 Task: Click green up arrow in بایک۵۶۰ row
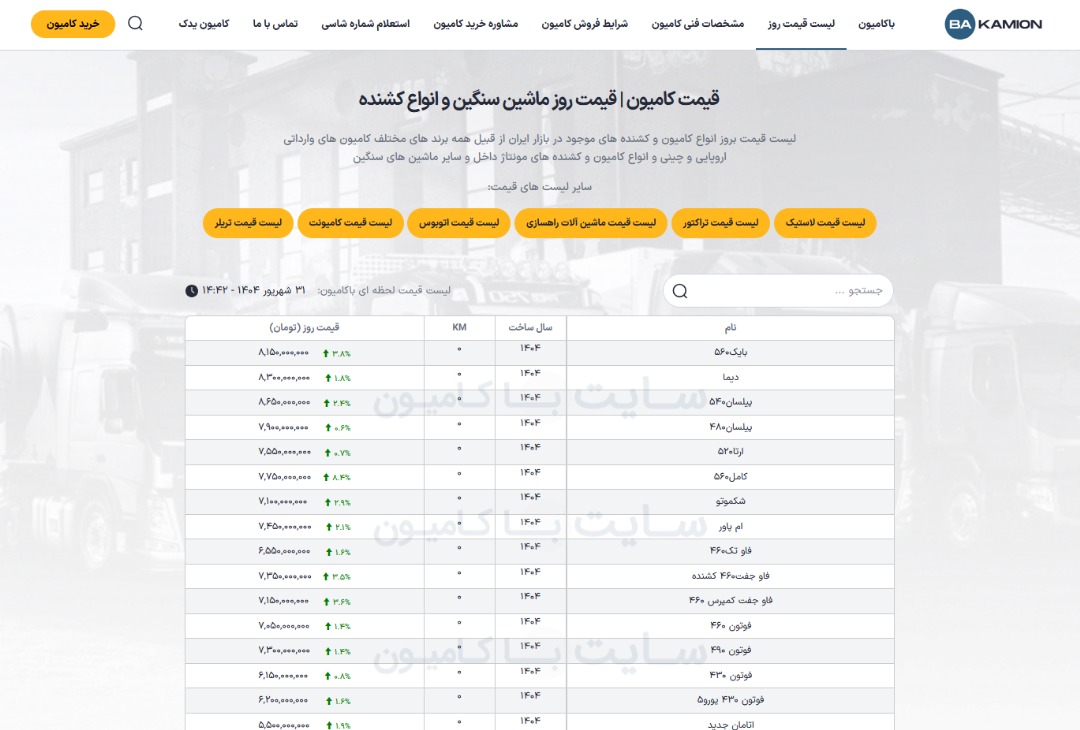[x=326, y=353]
